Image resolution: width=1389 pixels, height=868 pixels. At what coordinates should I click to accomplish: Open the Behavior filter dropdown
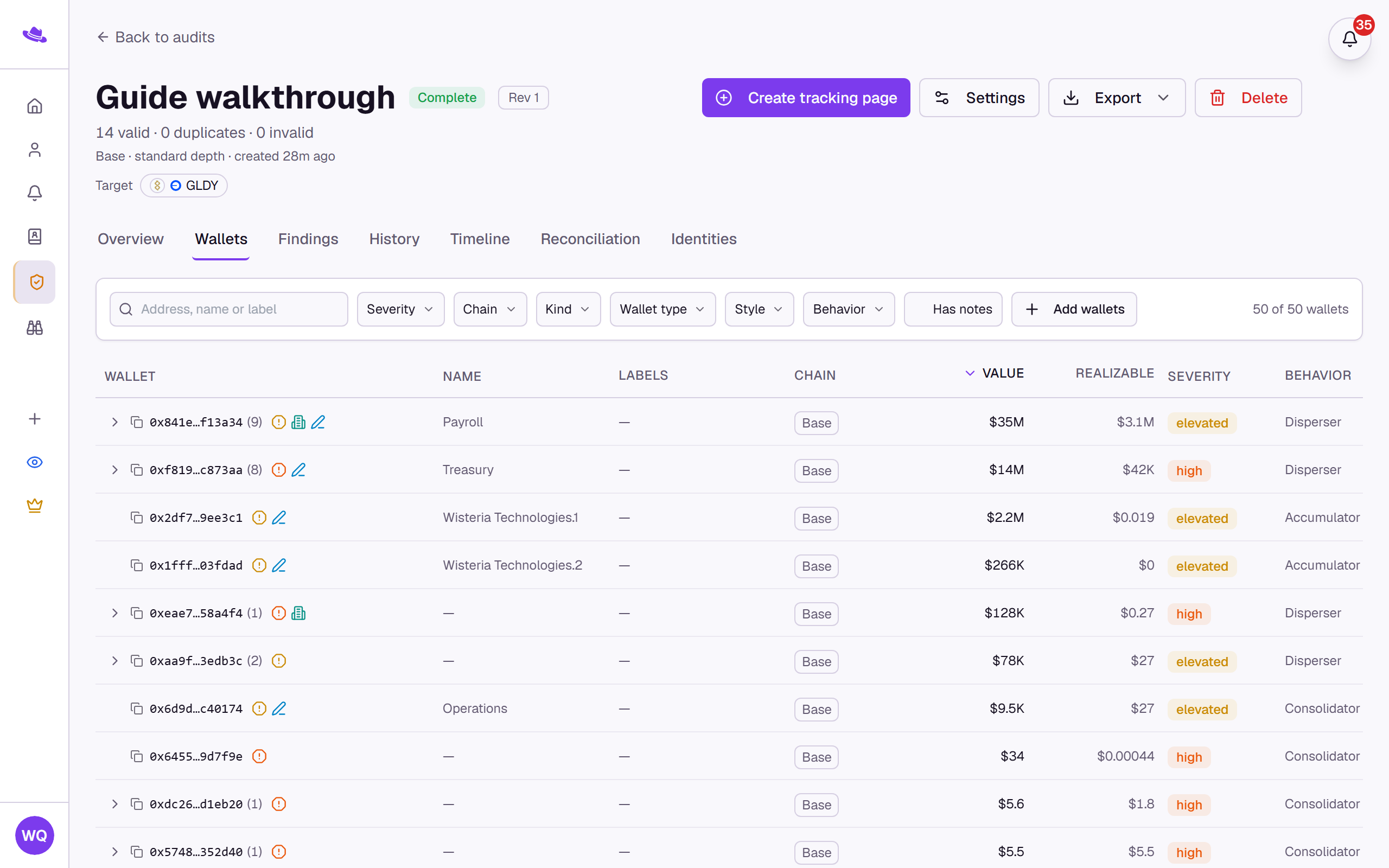pos(849,309)
